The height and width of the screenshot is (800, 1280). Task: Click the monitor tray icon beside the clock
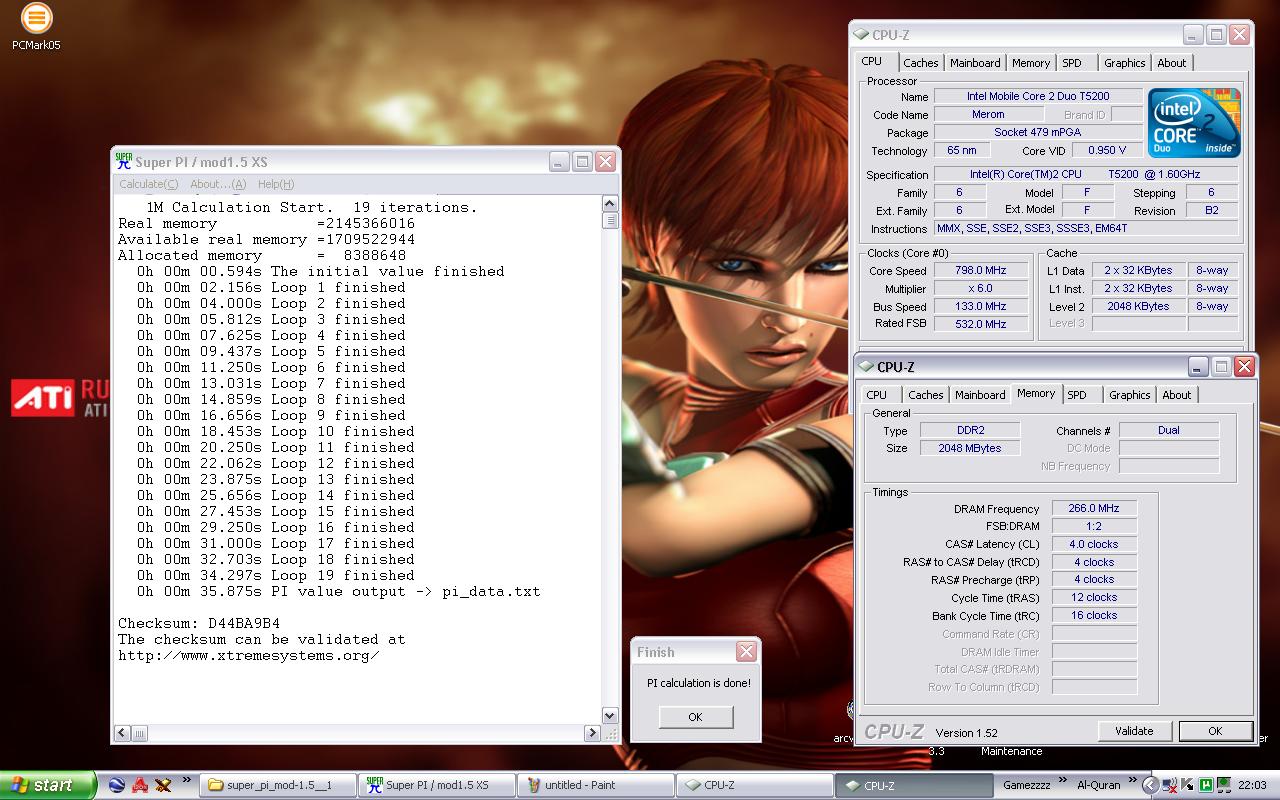pos(1226,785)
